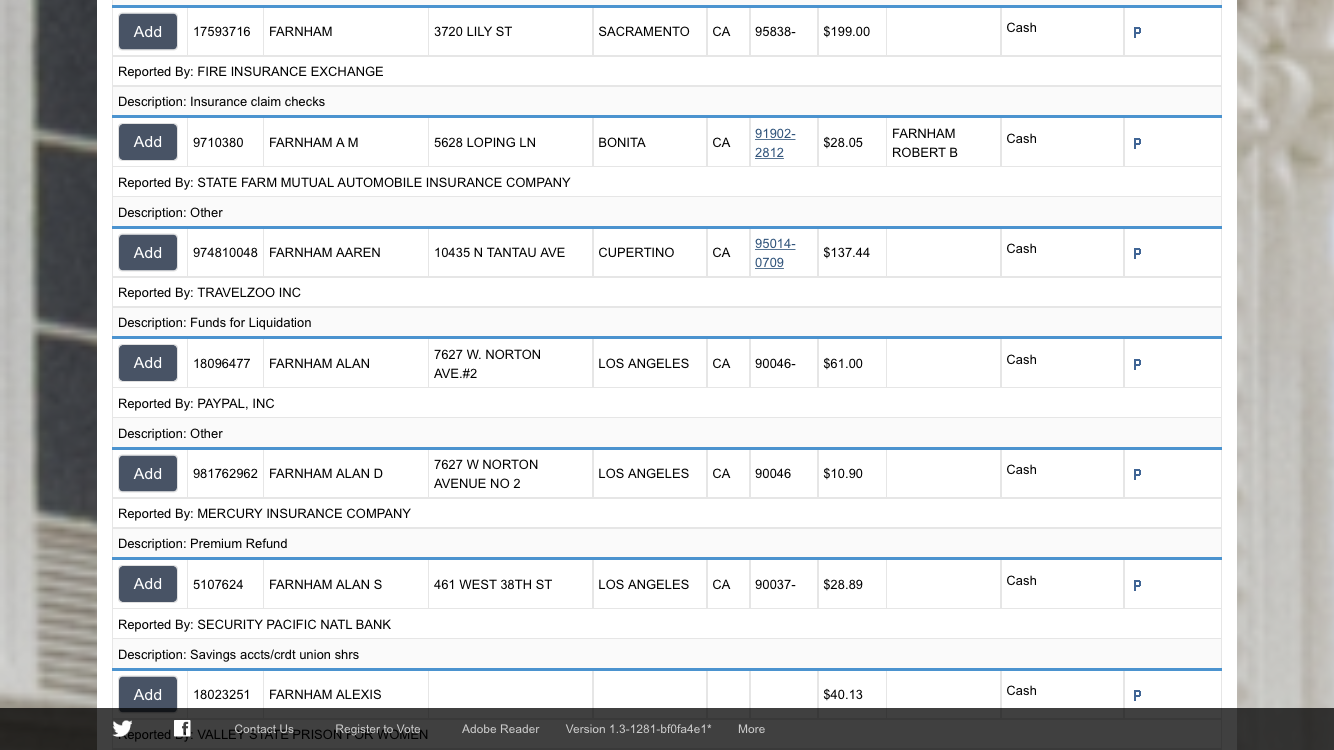Image resolution: width=1334 pixels, height=750 pixels.
Task: Select property ID 5107624
Action: 218,585
